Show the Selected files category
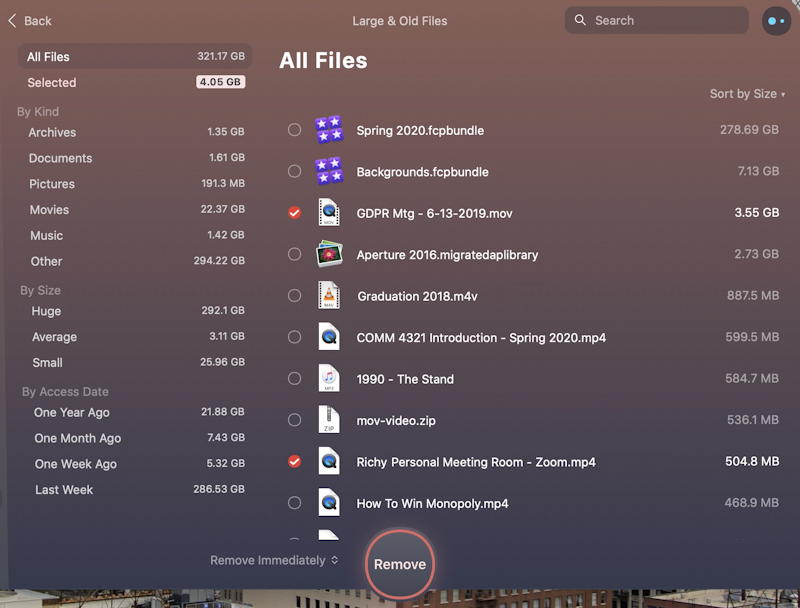Image resolution: width=800 pixels, height=608 pixels. coord(135,82)
